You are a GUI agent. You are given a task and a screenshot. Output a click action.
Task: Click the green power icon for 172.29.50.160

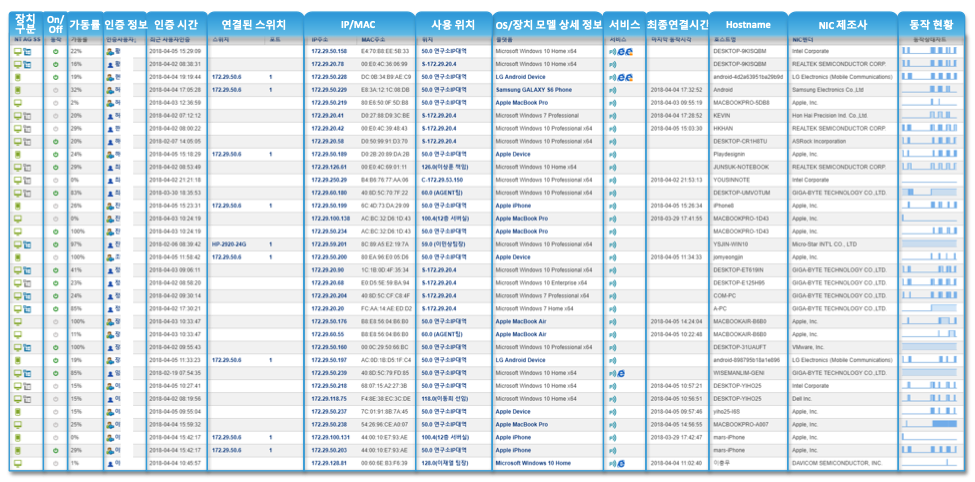tap(56, 348)
